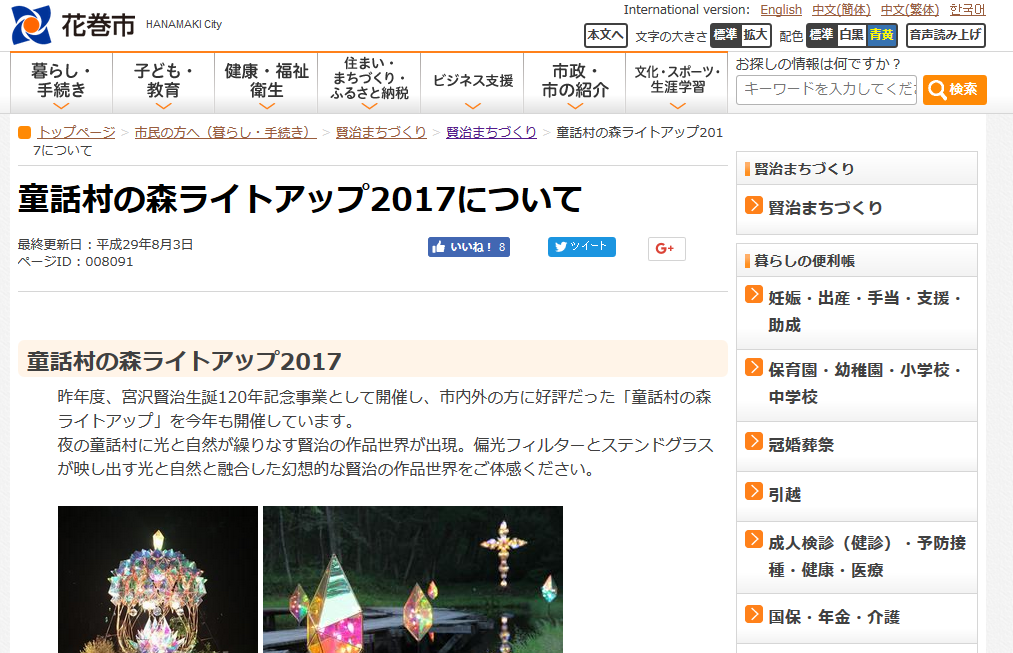Open 国保・年金・介護 link

833,617
